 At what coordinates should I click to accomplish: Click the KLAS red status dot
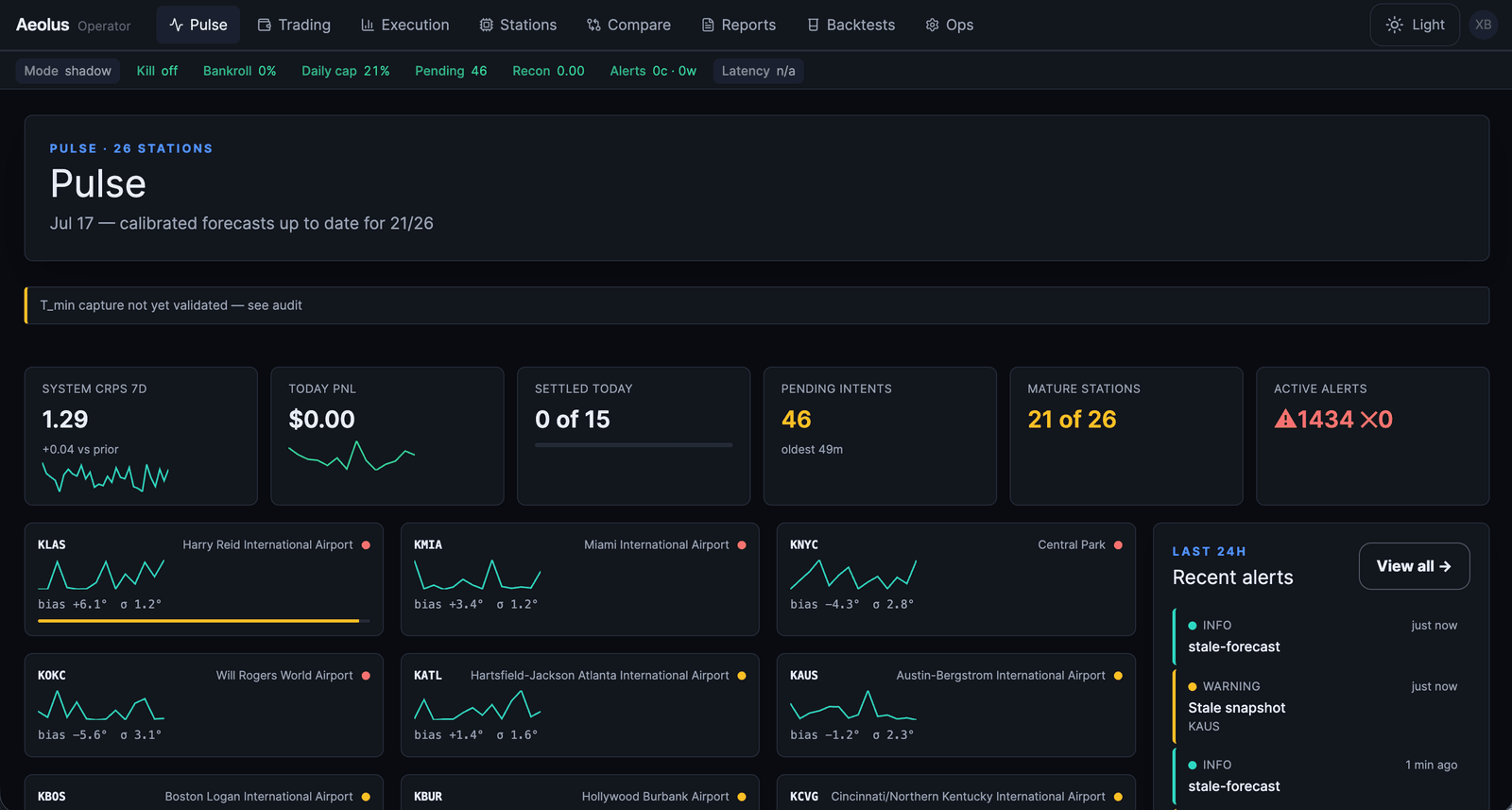[366, 545]
